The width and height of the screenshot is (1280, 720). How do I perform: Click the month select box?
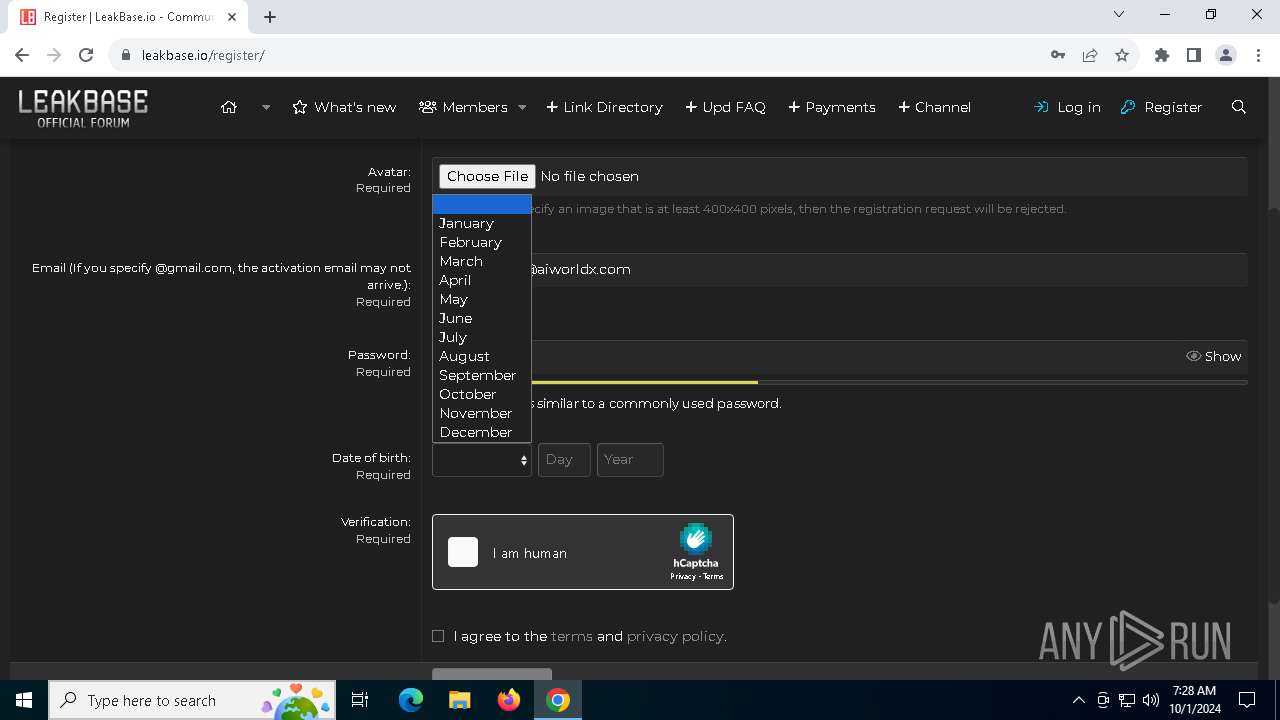481,460
